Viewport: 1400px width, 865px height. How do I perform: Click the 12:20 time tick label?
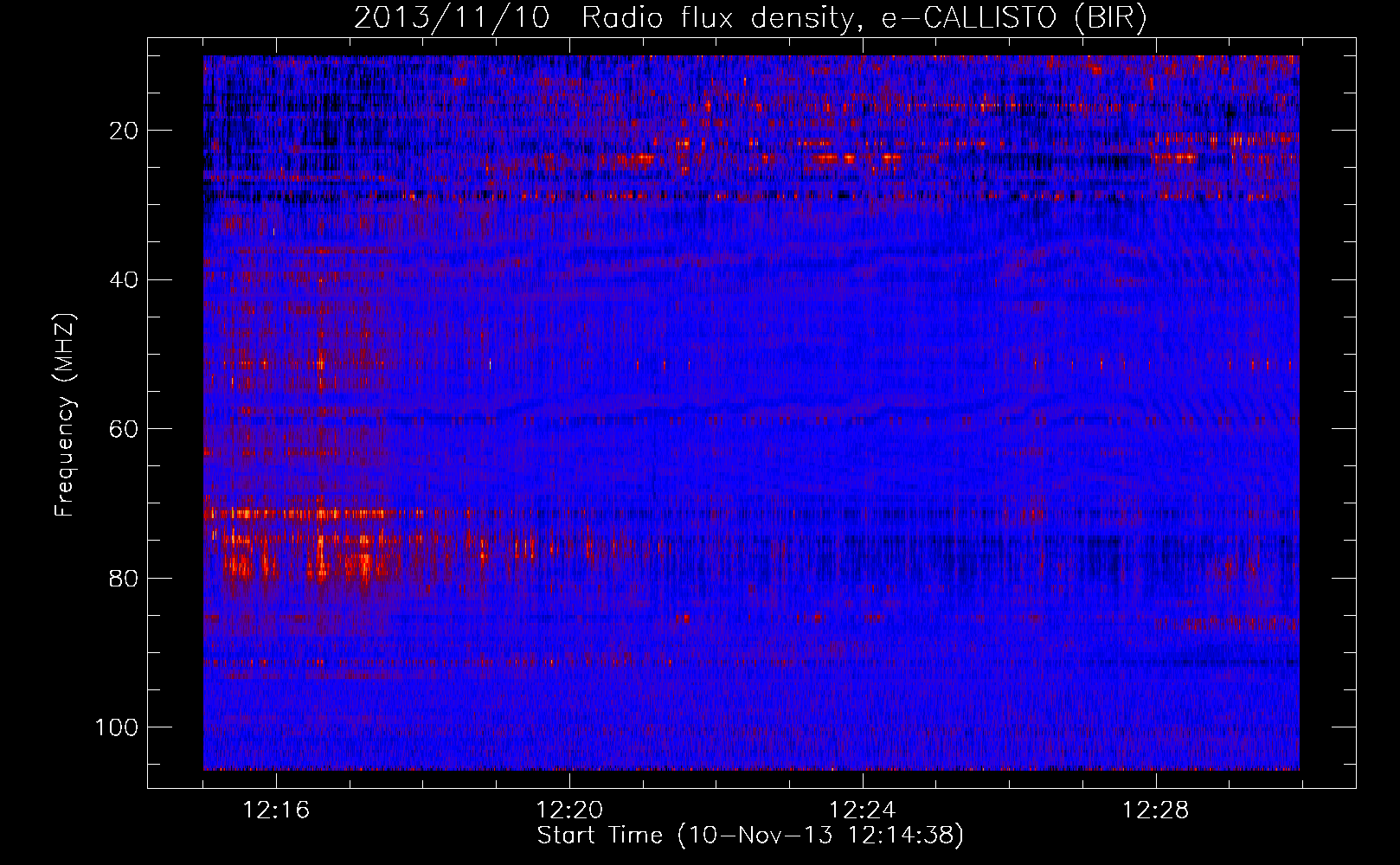click(569, 811)
